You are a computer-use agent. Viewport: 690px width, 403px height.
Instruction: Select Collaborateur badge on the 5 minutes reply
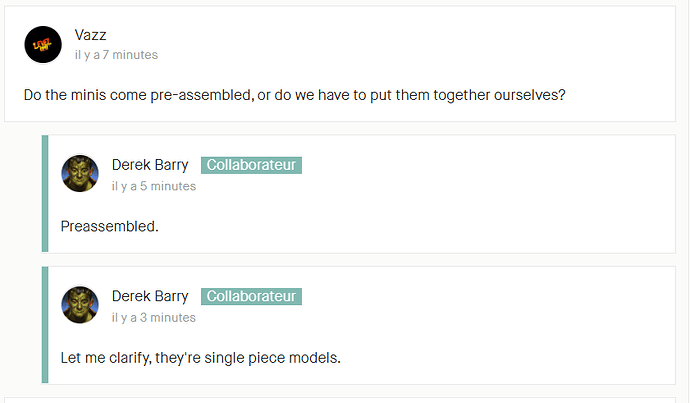point(251,165)
